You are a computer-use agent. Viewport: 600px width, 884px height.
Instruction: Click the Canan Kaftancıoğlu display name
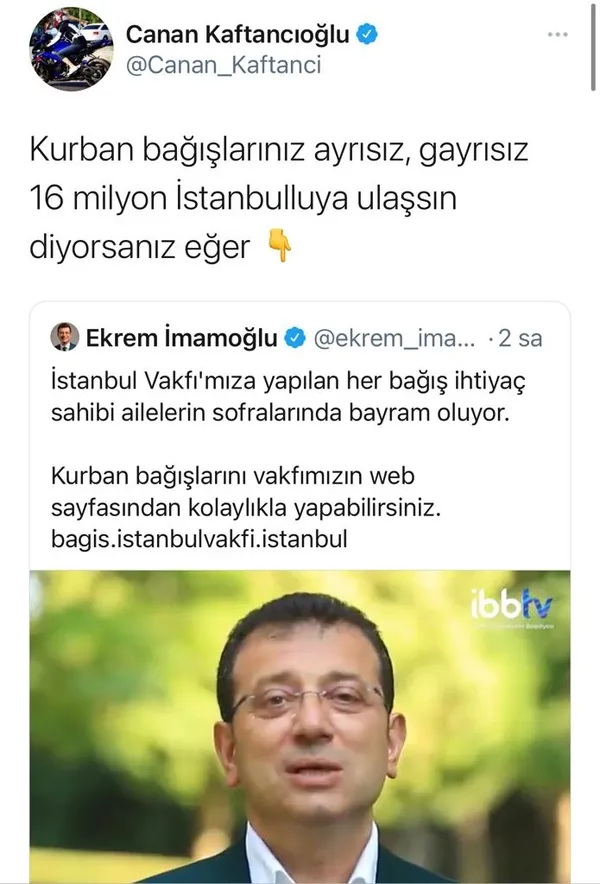[238, 35]
